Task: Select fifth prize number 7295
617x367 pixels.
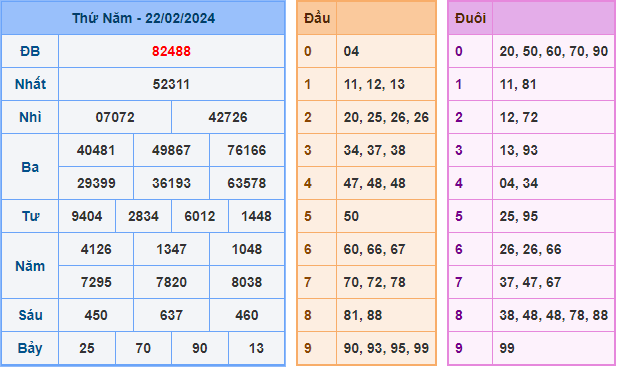Action: click(96, 282)
